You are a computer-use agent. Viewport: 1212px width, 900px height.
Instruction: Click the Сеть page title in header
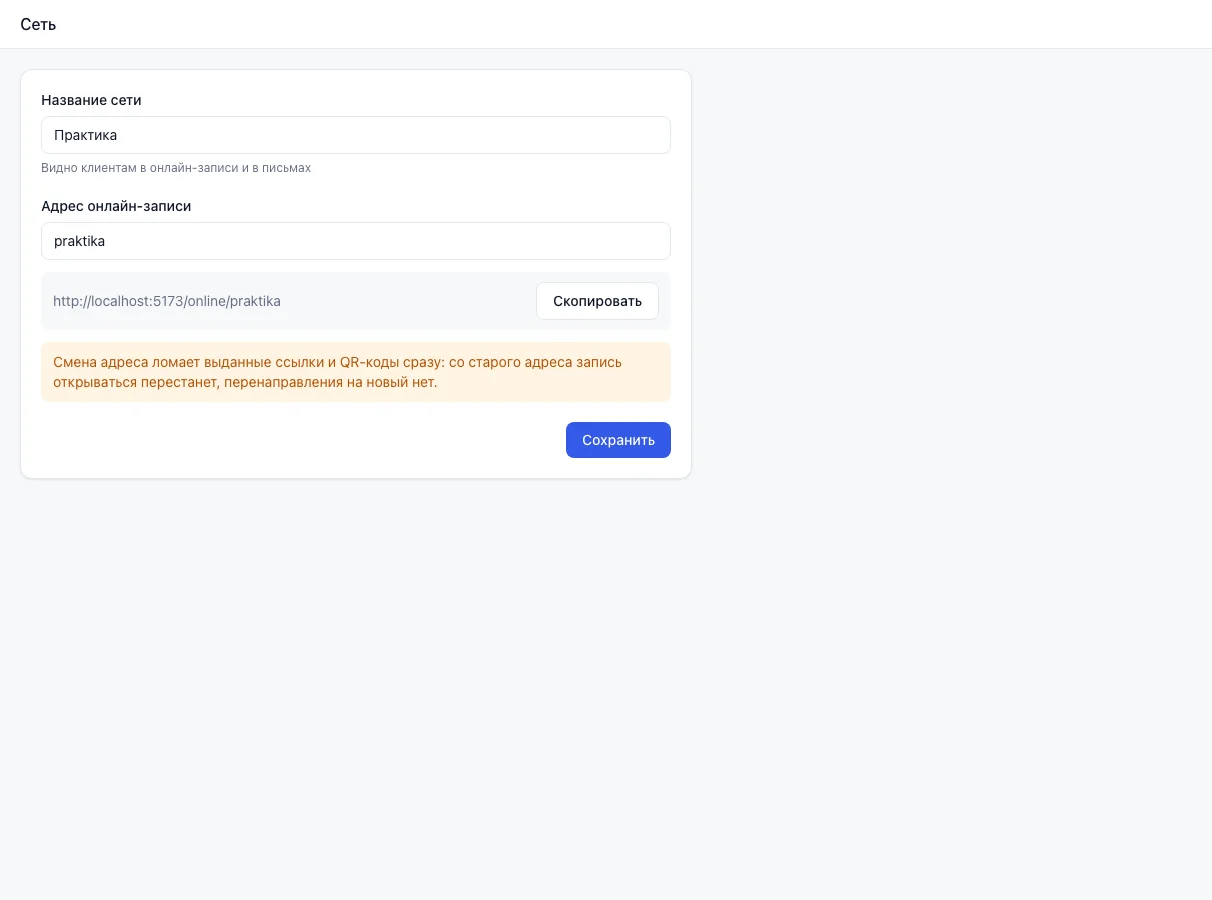38,24
